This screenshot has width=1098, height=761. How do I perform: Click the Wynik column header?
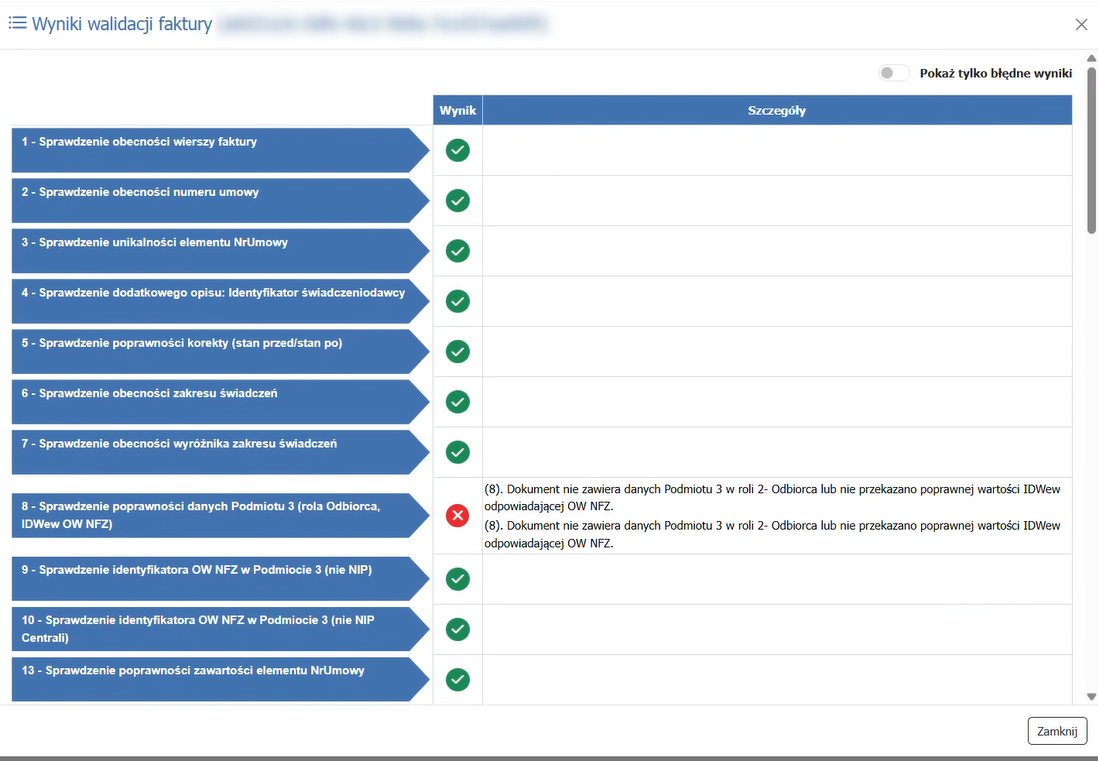click(x=458, y=110)
